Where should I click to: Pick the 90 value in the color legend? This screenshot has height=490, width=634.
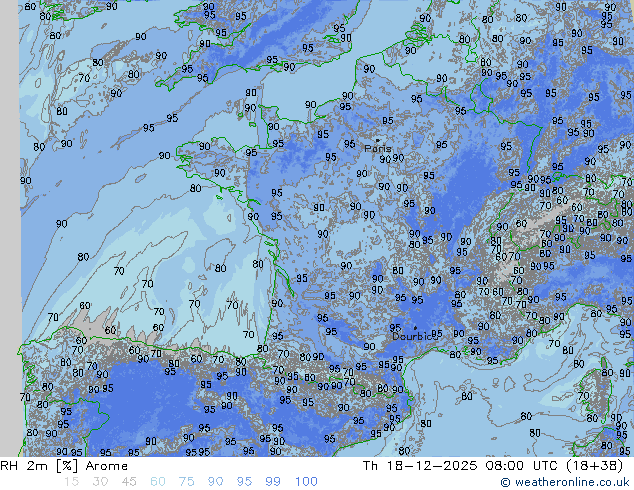tap(215, 482)
